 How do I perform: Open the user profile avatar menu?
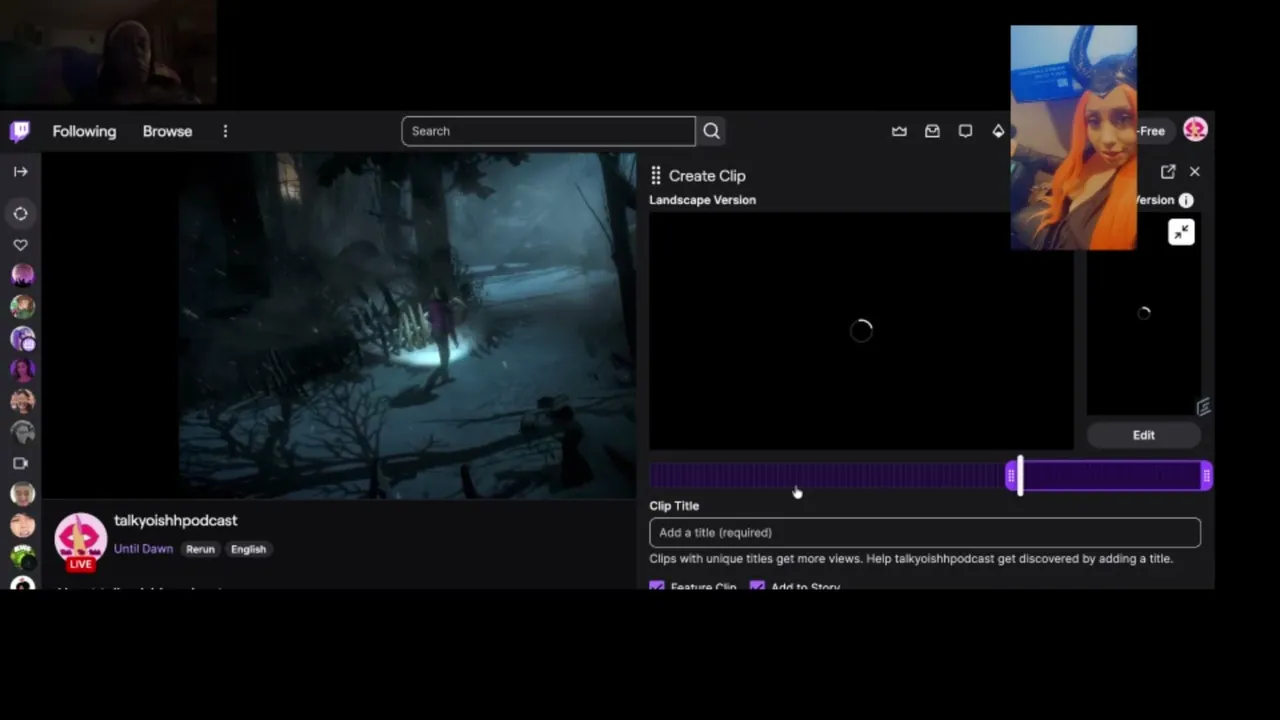click(x=1195, y=130)
